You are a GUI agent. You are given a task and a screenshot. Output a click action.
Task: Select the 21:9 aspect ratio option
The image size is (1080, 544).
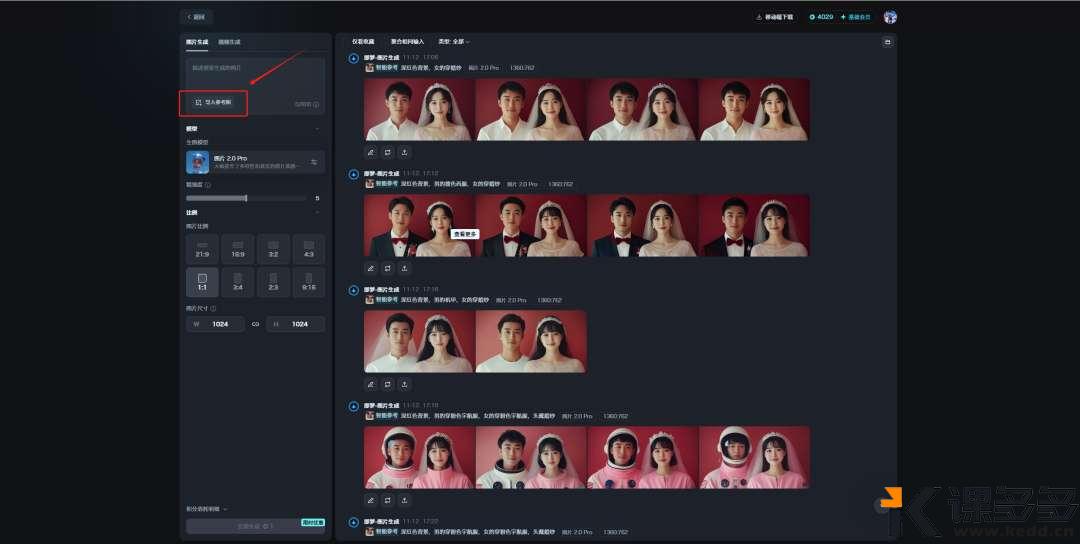[202, 249]
